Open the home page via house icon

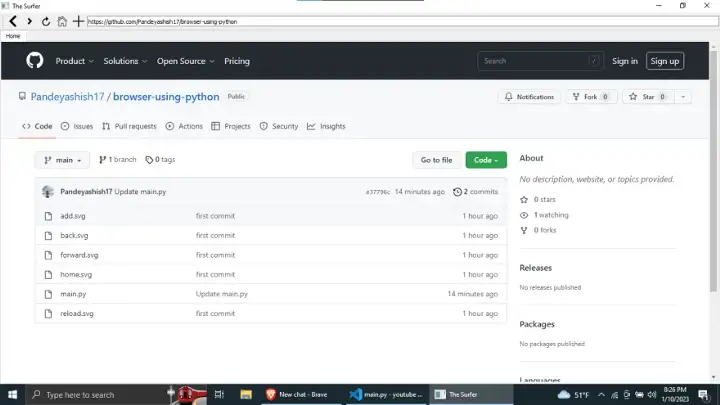[62, 21]
